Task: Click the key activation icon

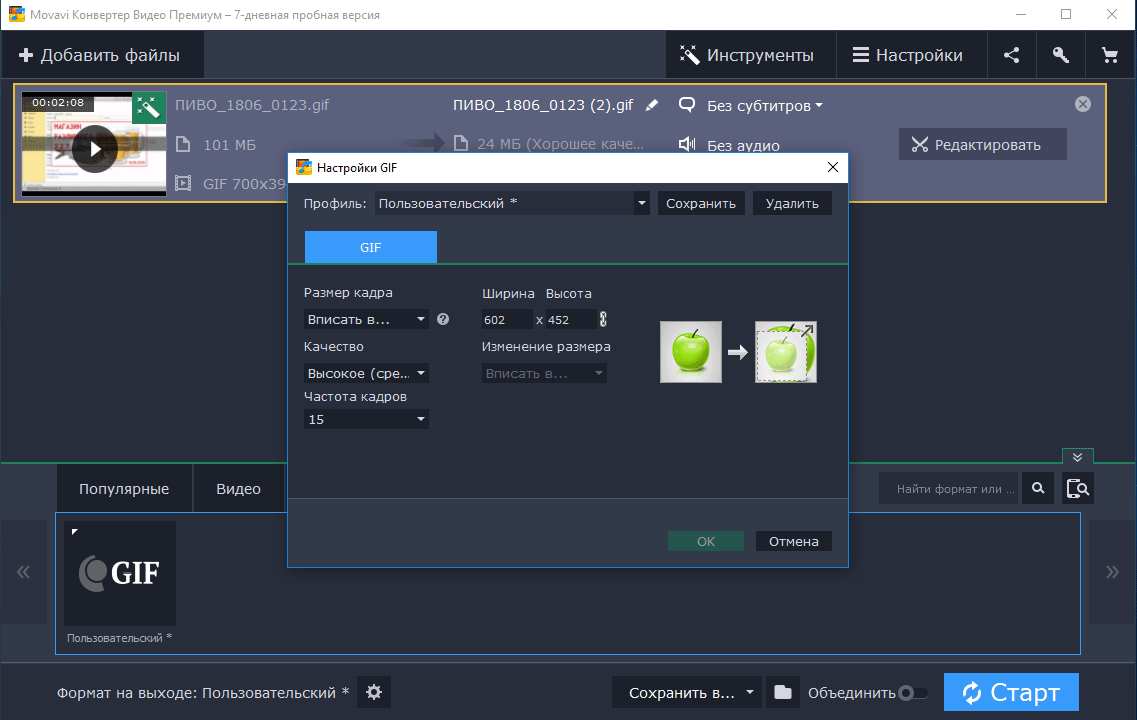Action: 1060,55
